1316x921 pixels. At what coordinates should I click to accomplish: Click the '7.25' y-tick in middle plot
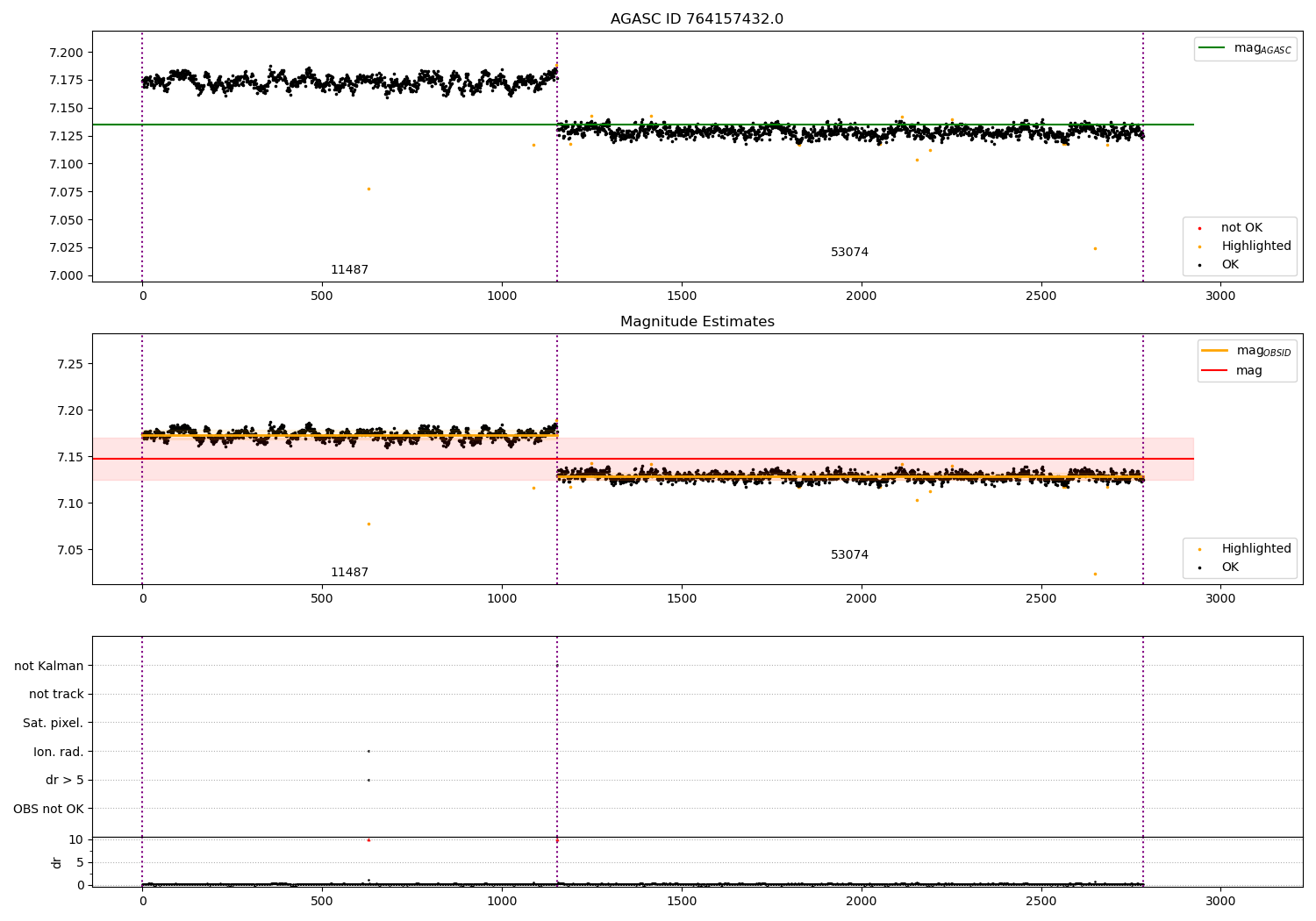[x=69, y=364]
